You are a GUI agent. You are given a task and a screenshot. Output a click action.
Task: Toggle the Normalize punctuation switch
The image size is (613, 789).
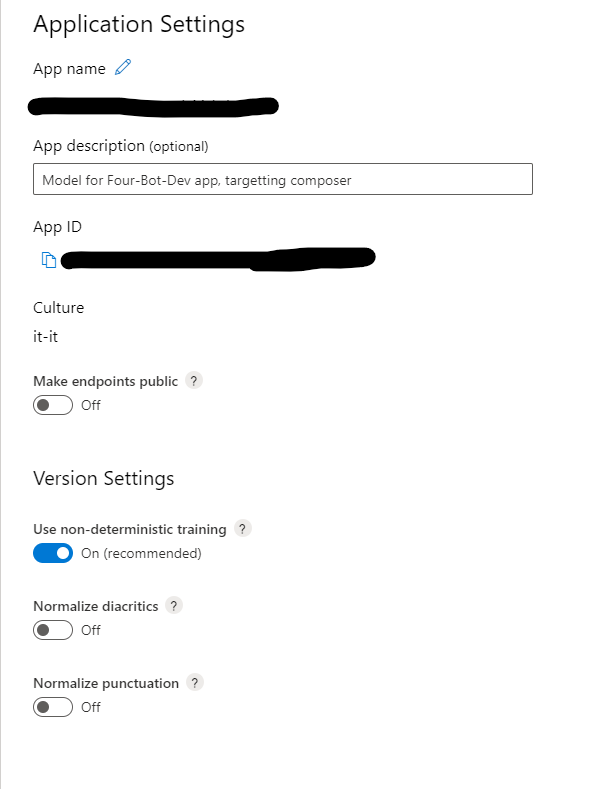click(x=53, y=707)
